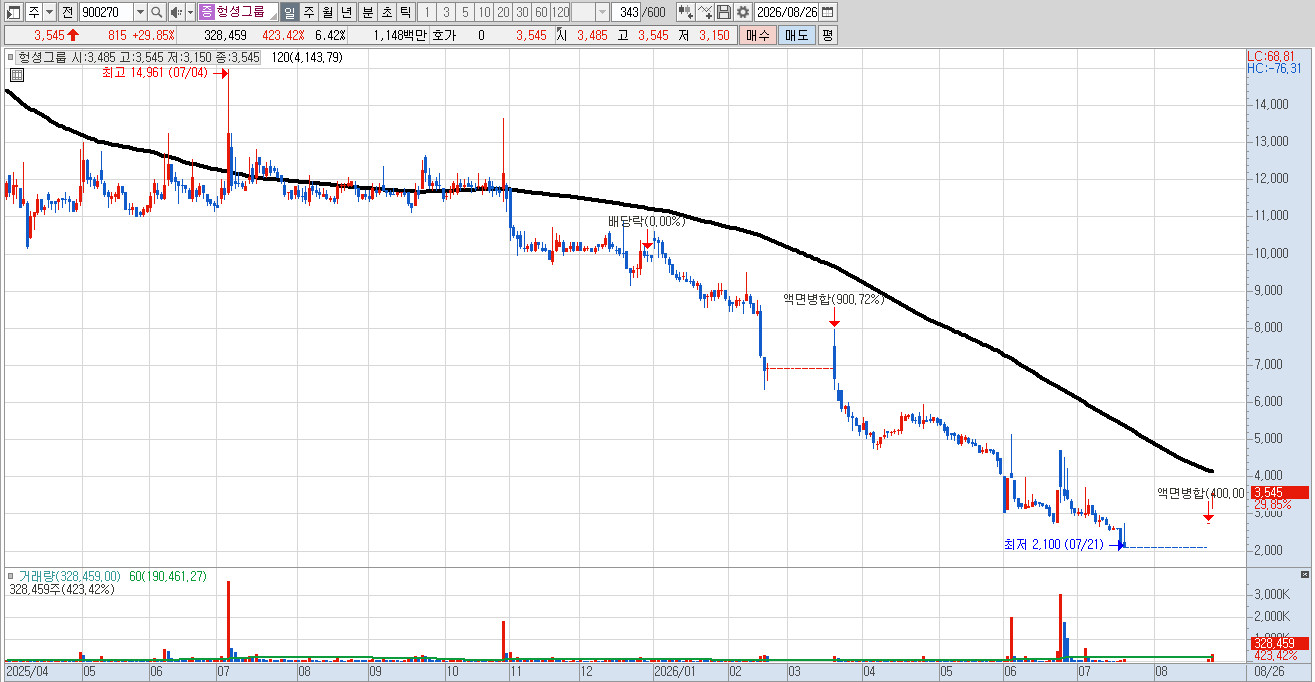Click the LC:68,81 indicator text
Image resolution: width=1315 pixels, height=682 pixels.
(x=1272, y=56)
